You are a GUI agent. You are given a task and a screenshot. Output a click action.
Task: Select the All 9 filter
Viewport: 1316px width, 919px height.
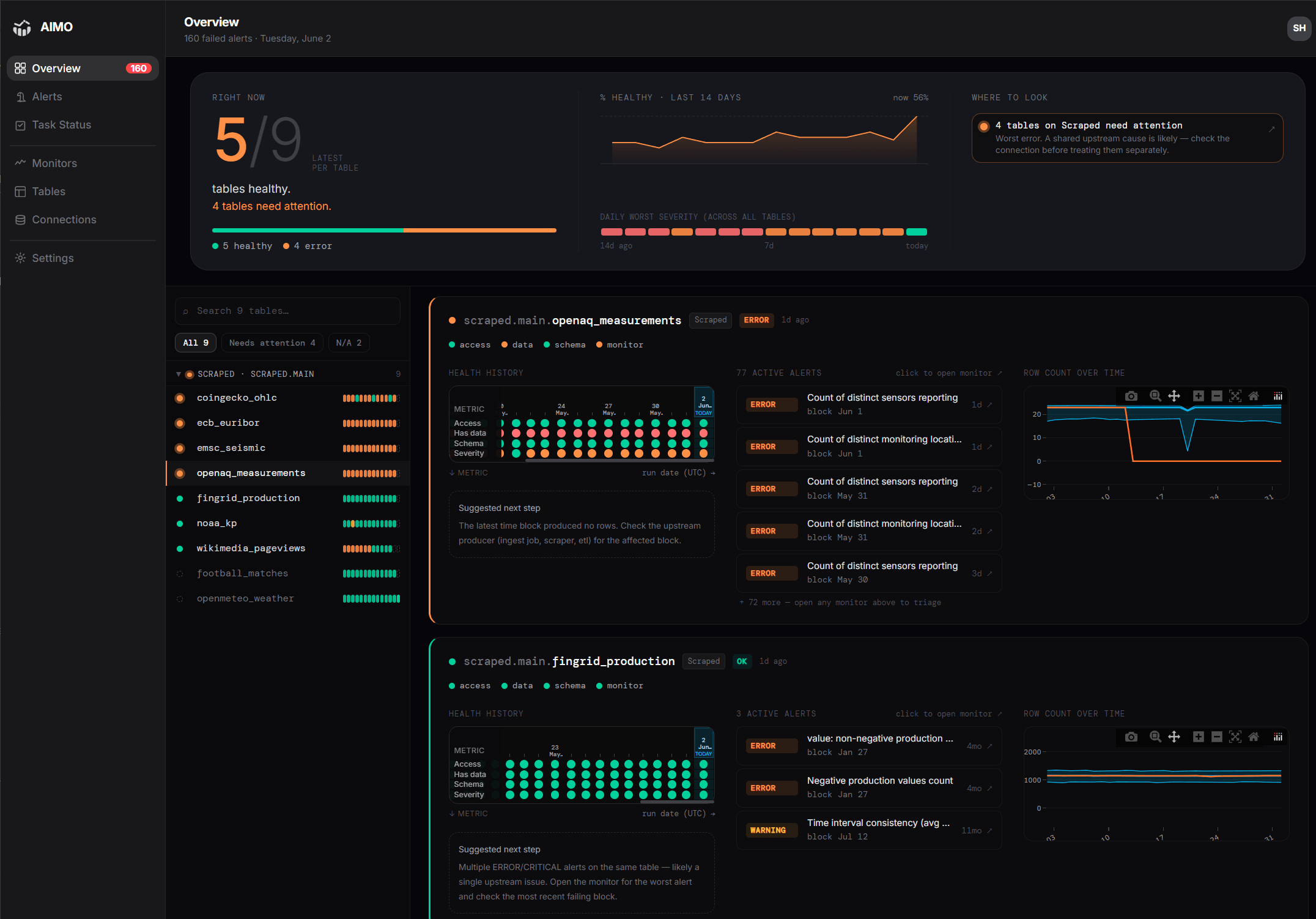(196, 343)
